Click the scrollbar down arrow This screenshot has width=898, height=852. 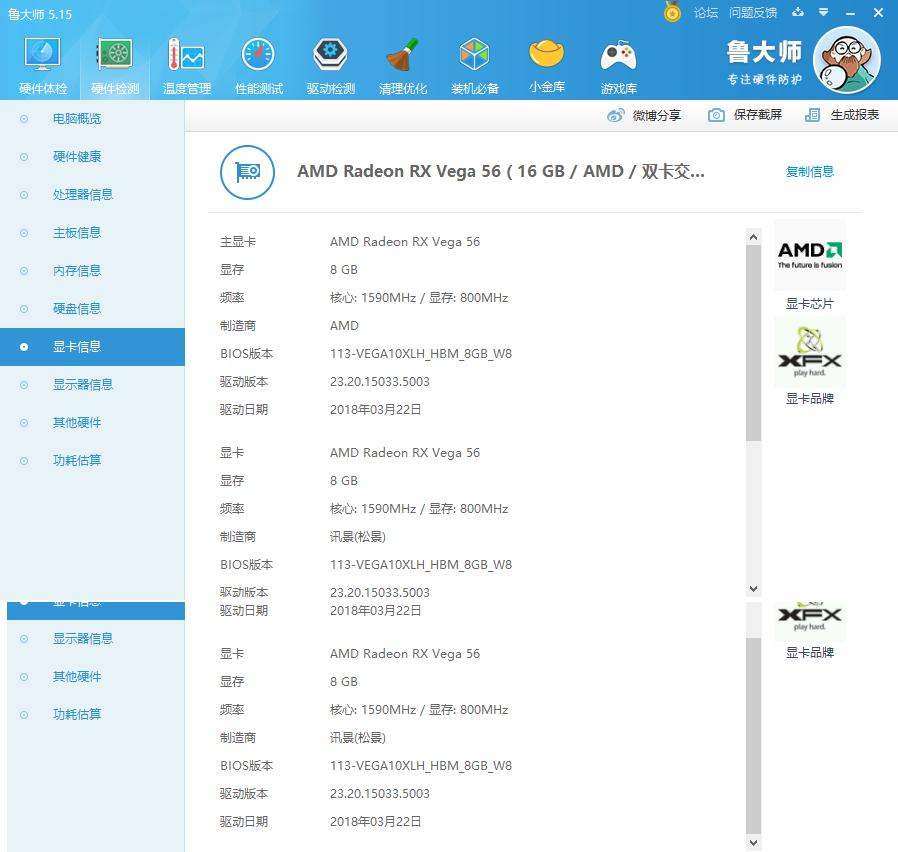pyautogui.click(x=753, y=588)
